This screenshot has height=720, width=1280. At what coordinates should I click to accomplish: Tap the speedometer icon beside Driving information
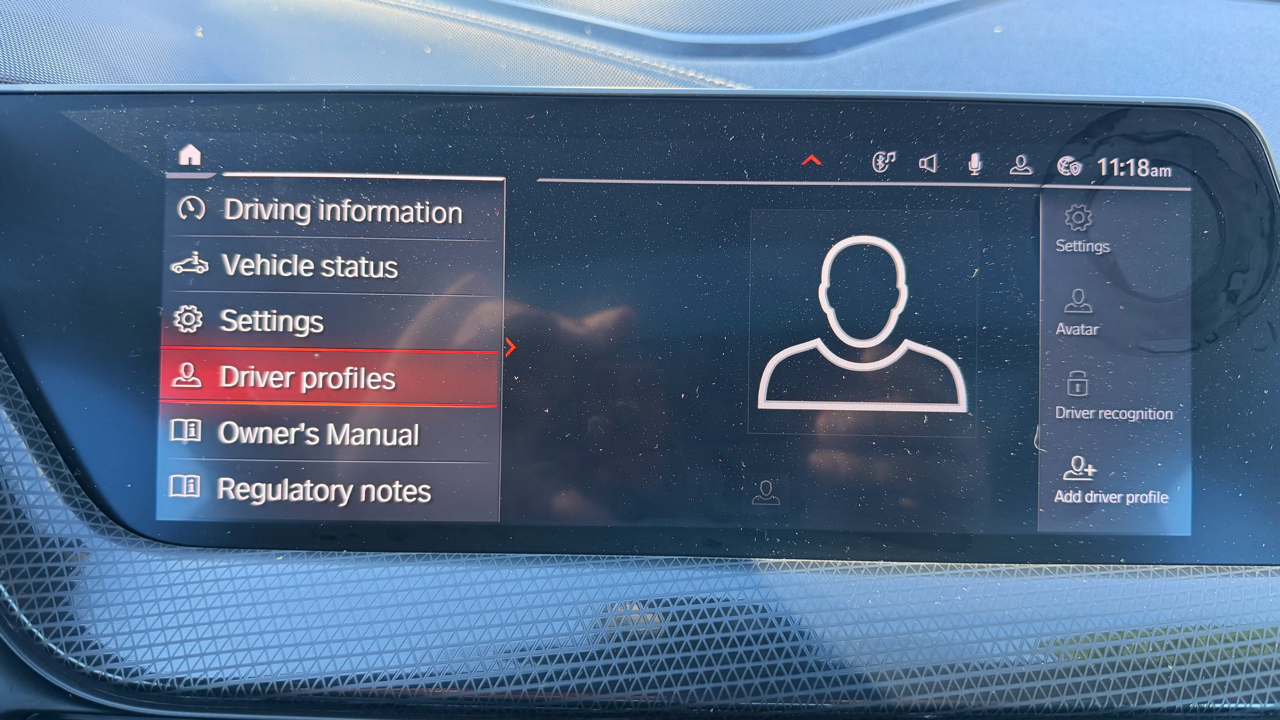(x=190, y=208)
